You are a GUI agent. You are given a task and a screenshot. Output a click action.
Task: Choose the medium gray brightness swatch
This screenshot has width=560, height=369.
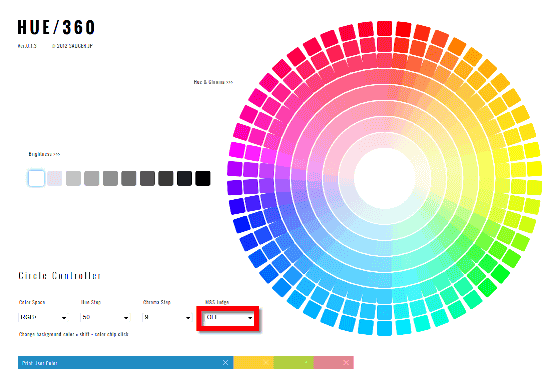coord(110,178)
